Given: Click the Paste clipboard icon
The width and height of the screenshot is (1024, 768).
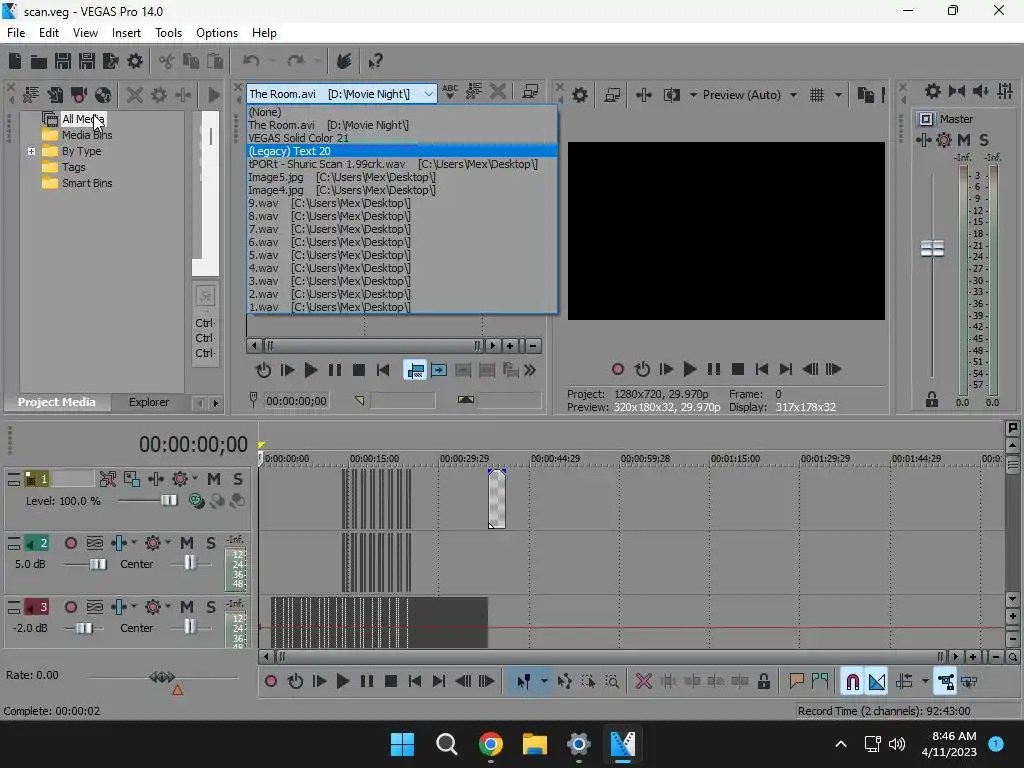Looking at the screenshot, I should click(x=214, y=61).
